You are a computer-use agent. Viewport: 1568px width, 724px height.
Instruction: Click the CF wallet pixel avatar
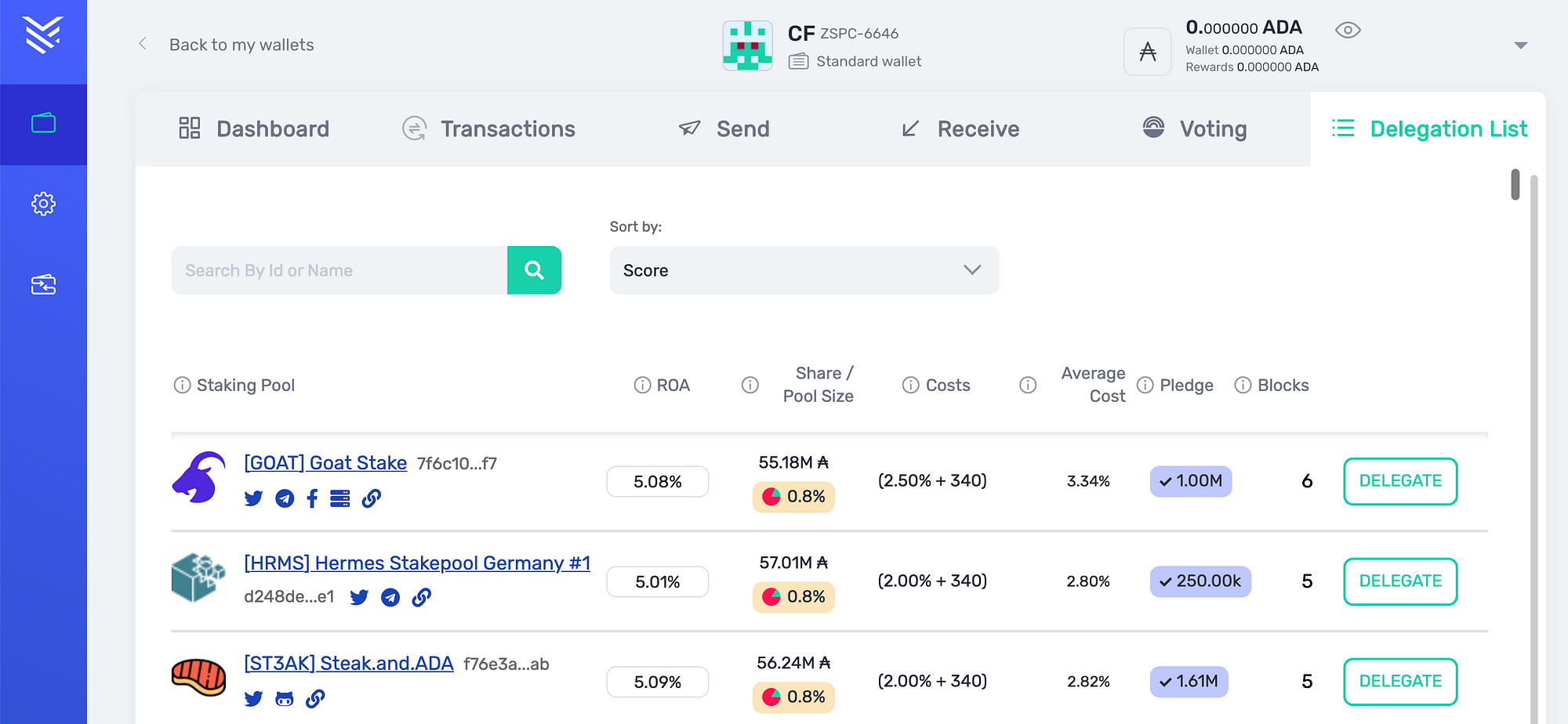[747, 45]
